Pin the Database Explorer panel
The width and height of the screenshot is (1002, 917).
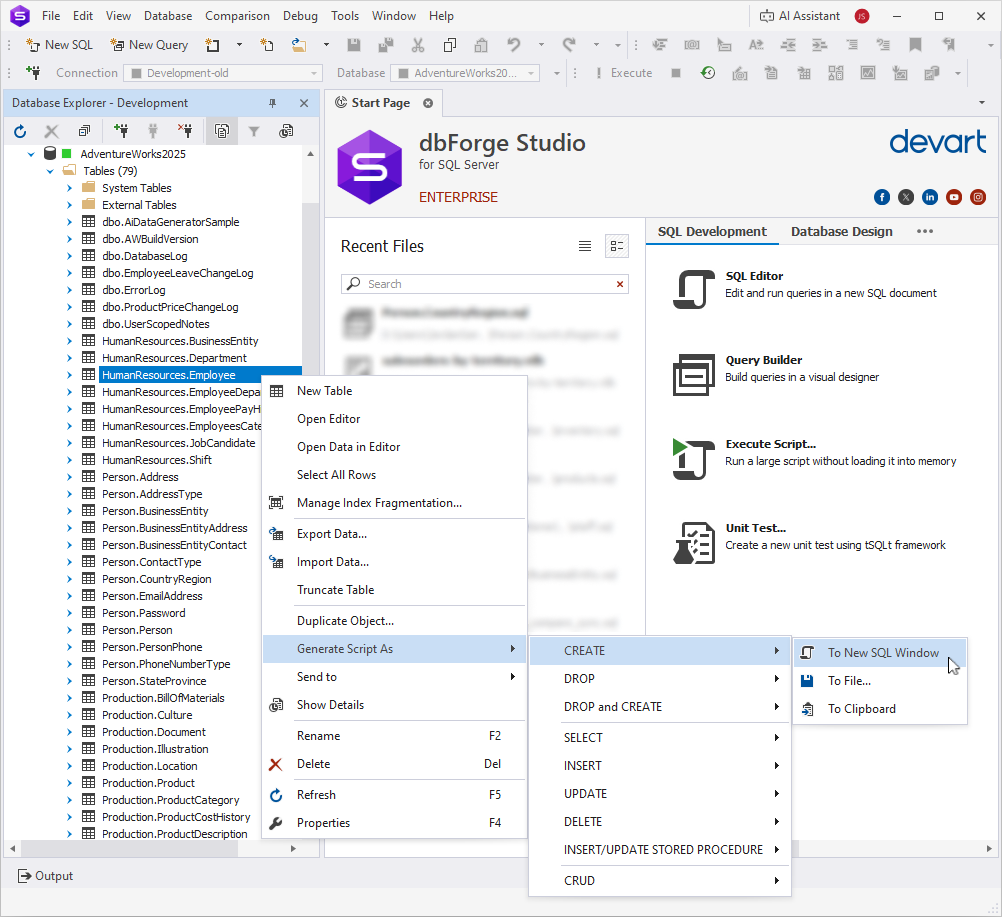coord(273,103)
